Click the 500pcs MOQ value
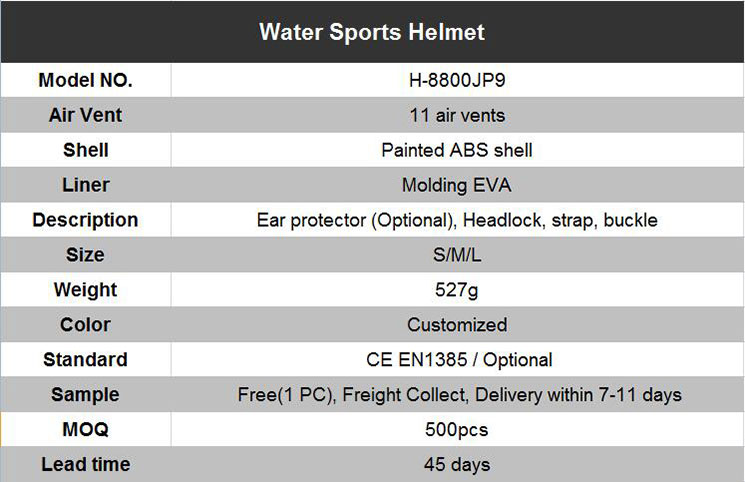This screenshot has height=482, width=745. pyautogui.click(x=457, y=430)
